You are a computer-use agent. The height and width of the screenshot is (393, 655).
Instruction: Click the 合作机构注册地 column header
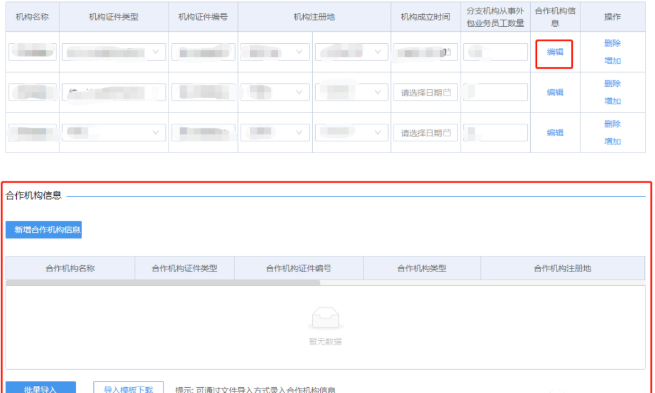563,268
